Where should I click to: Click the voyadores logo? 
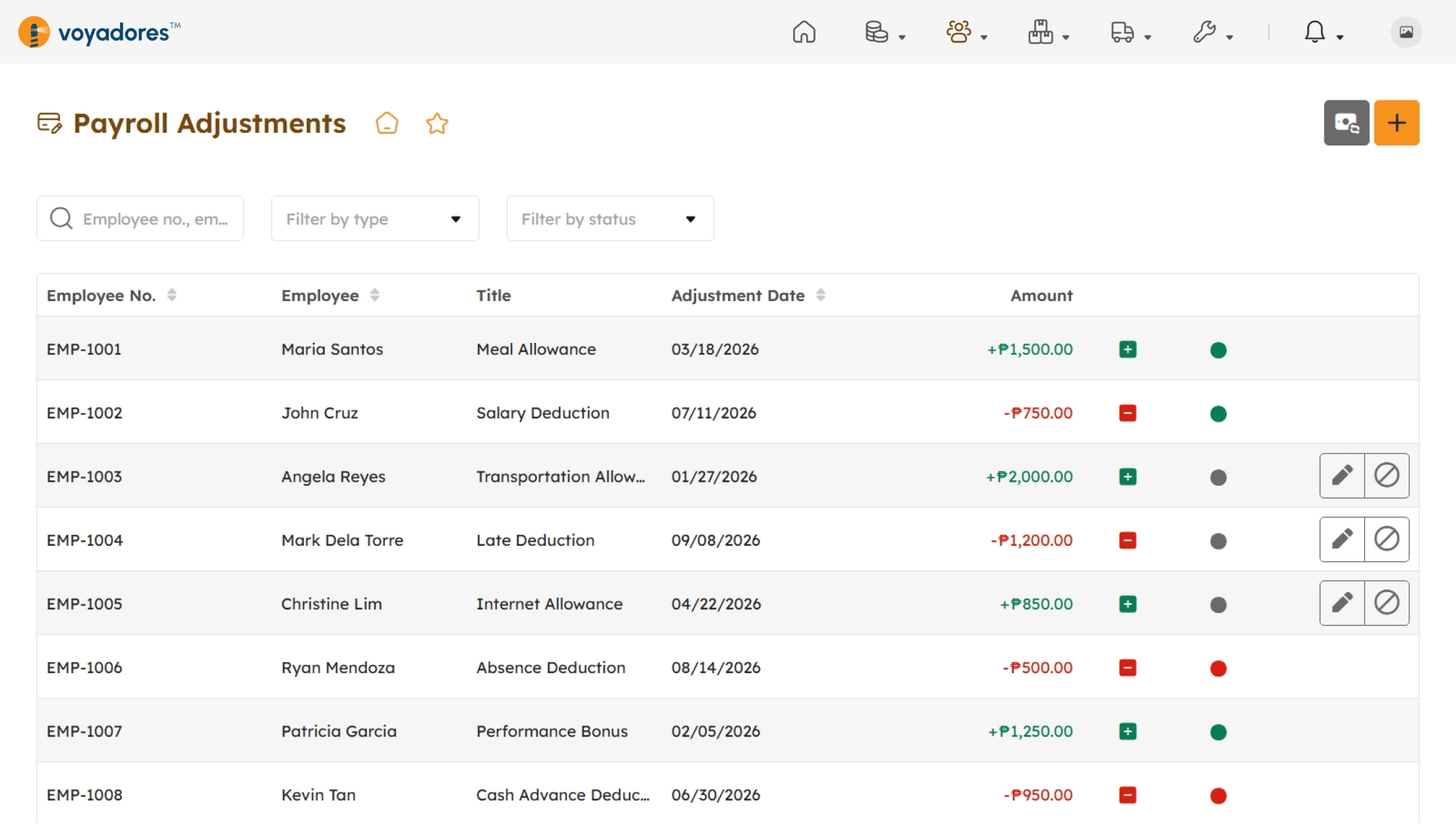100,32
